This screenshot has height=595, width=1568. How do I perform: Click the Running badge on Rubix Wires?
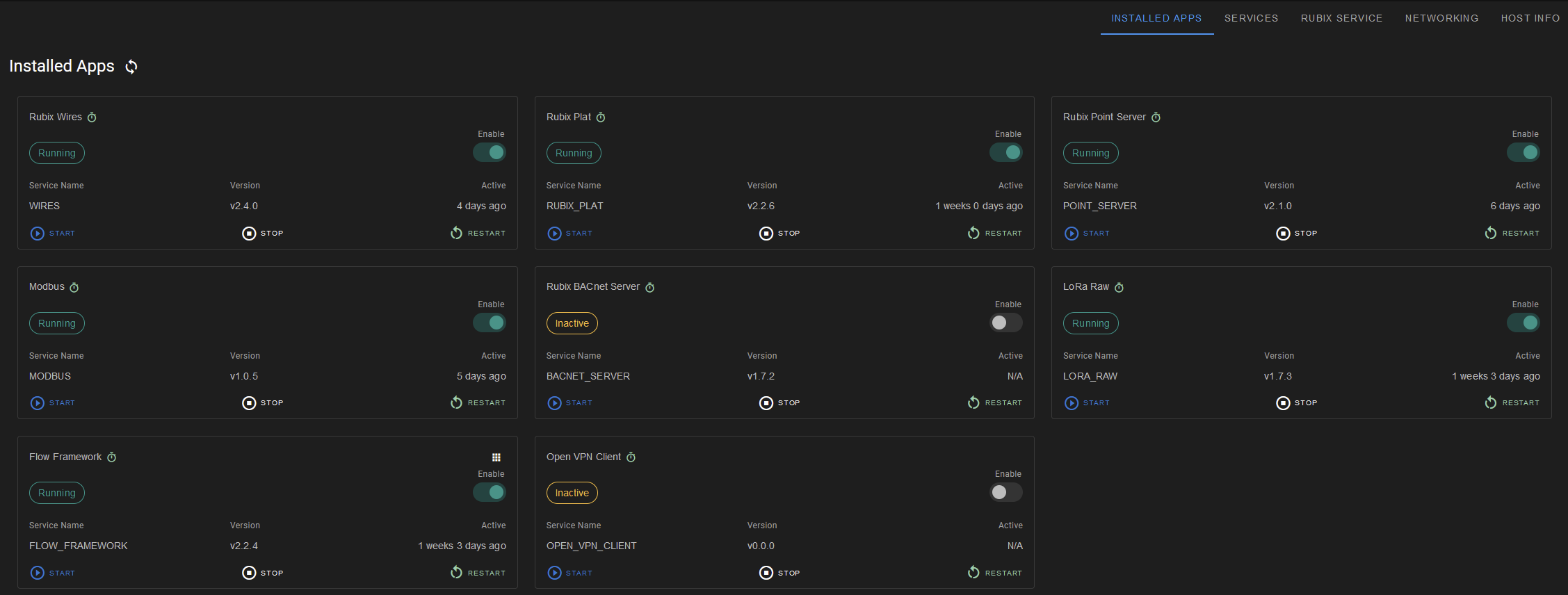(57, 153)
